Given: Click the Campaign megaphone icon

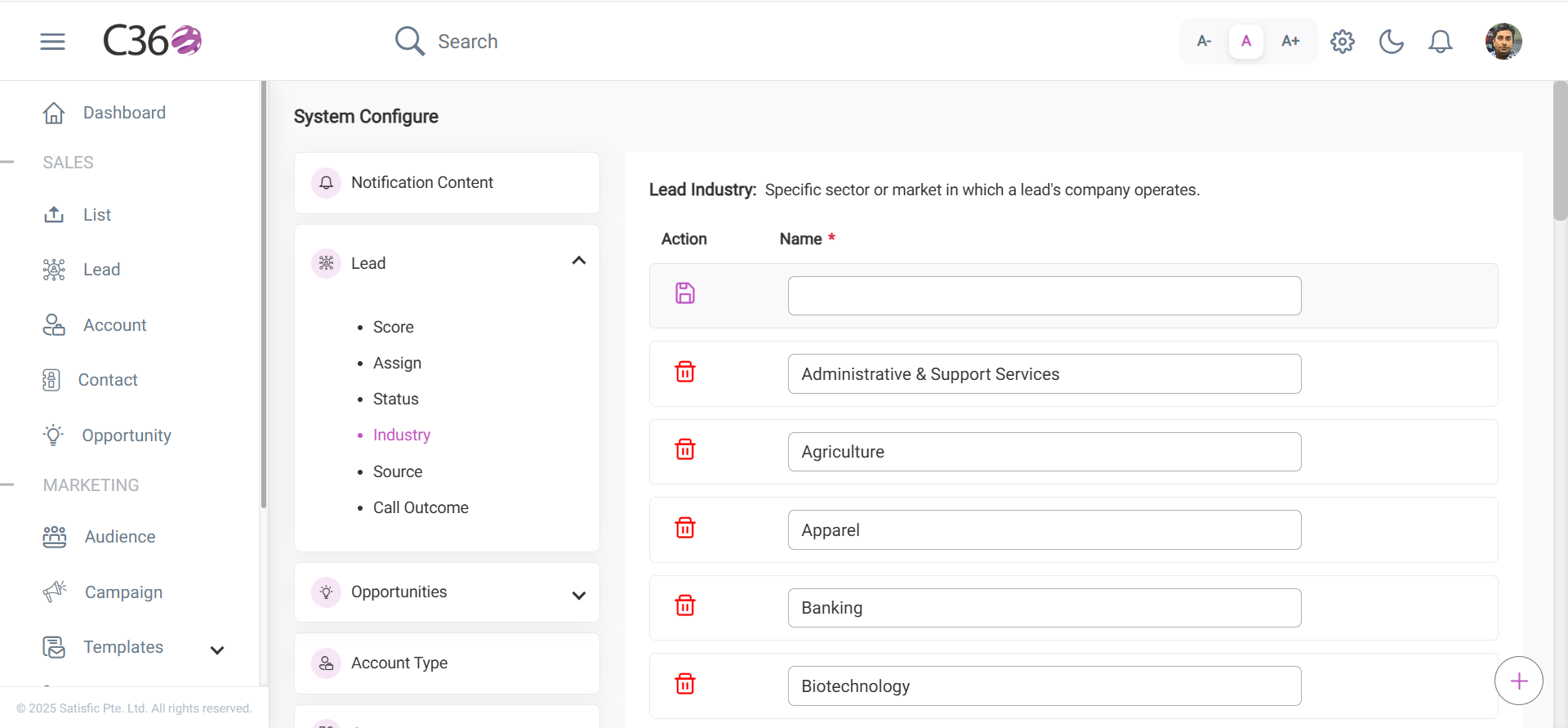Looking at the screenshot, I should [55, 592].
